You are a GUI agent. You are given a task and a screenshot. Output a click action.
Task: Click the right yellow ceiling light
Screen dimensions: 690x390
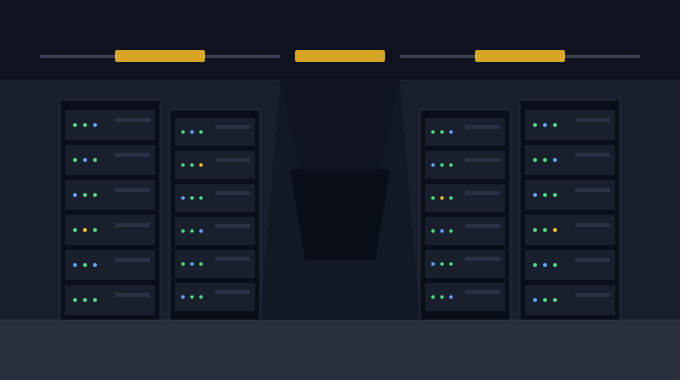(520, 56)
